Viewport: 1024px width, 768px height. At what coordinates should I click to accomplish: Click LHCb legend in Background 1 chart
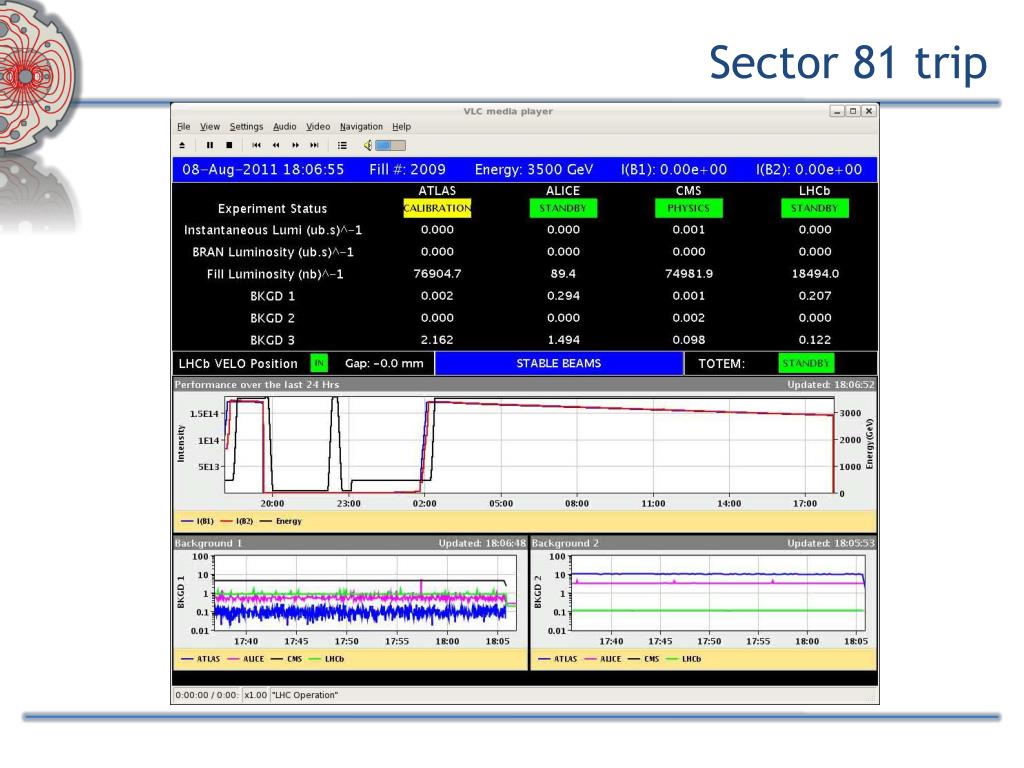(x=326, y=659)
